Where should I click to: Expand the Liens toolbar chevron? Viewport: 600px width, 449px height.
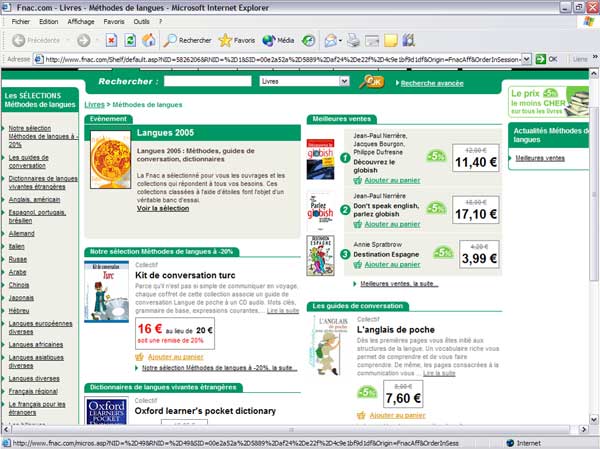click(595, 57)
